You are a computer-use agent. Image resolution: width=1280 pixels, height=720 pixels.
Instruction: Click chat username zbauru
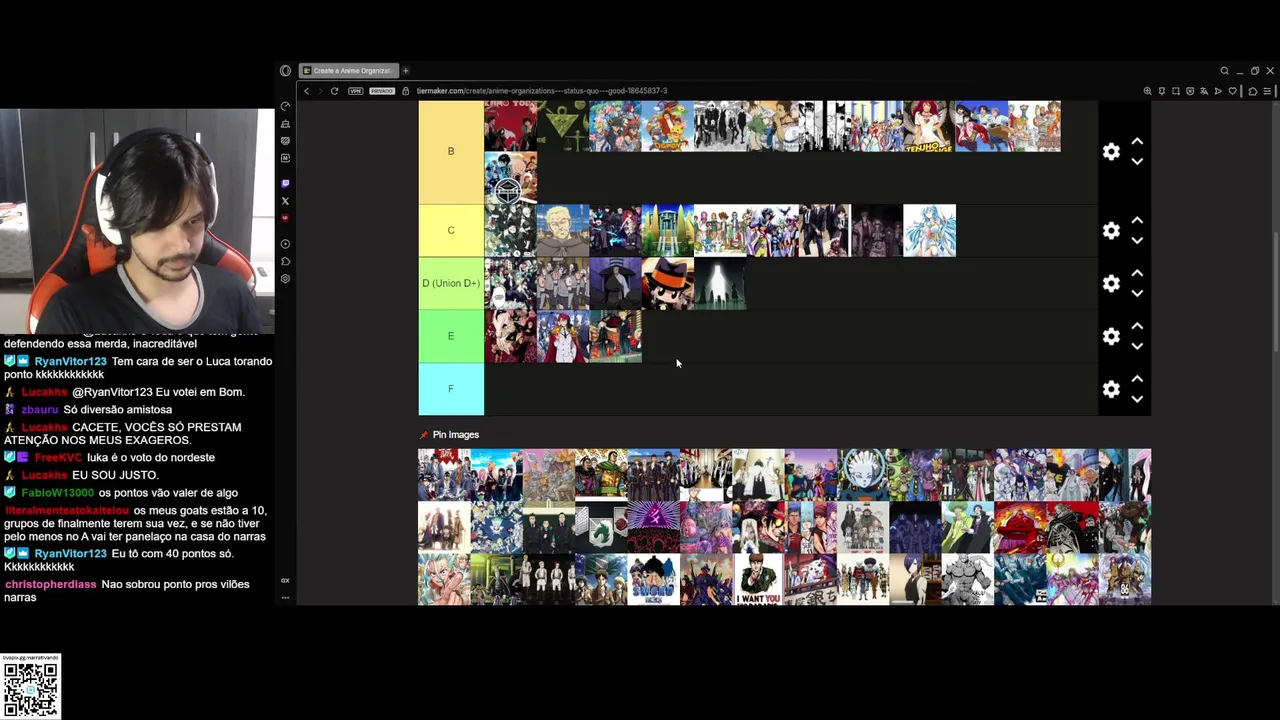coord(40,410)
